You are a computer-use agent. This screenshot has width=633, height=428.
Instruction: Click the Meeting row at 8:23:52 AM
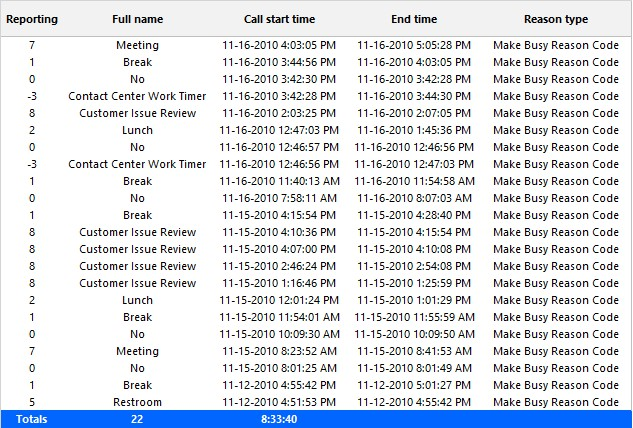[138, 351]
